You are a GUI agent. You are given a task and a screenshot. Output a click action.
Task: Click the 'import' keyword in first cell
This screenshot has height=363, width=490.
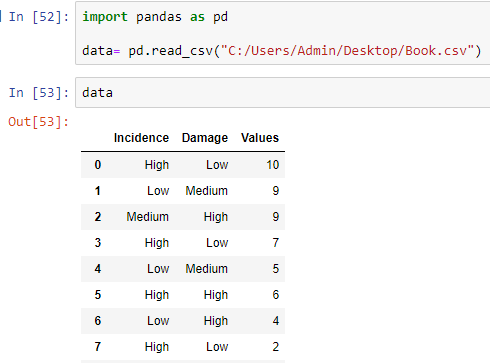pyautogui.click(x=105, y=17)
